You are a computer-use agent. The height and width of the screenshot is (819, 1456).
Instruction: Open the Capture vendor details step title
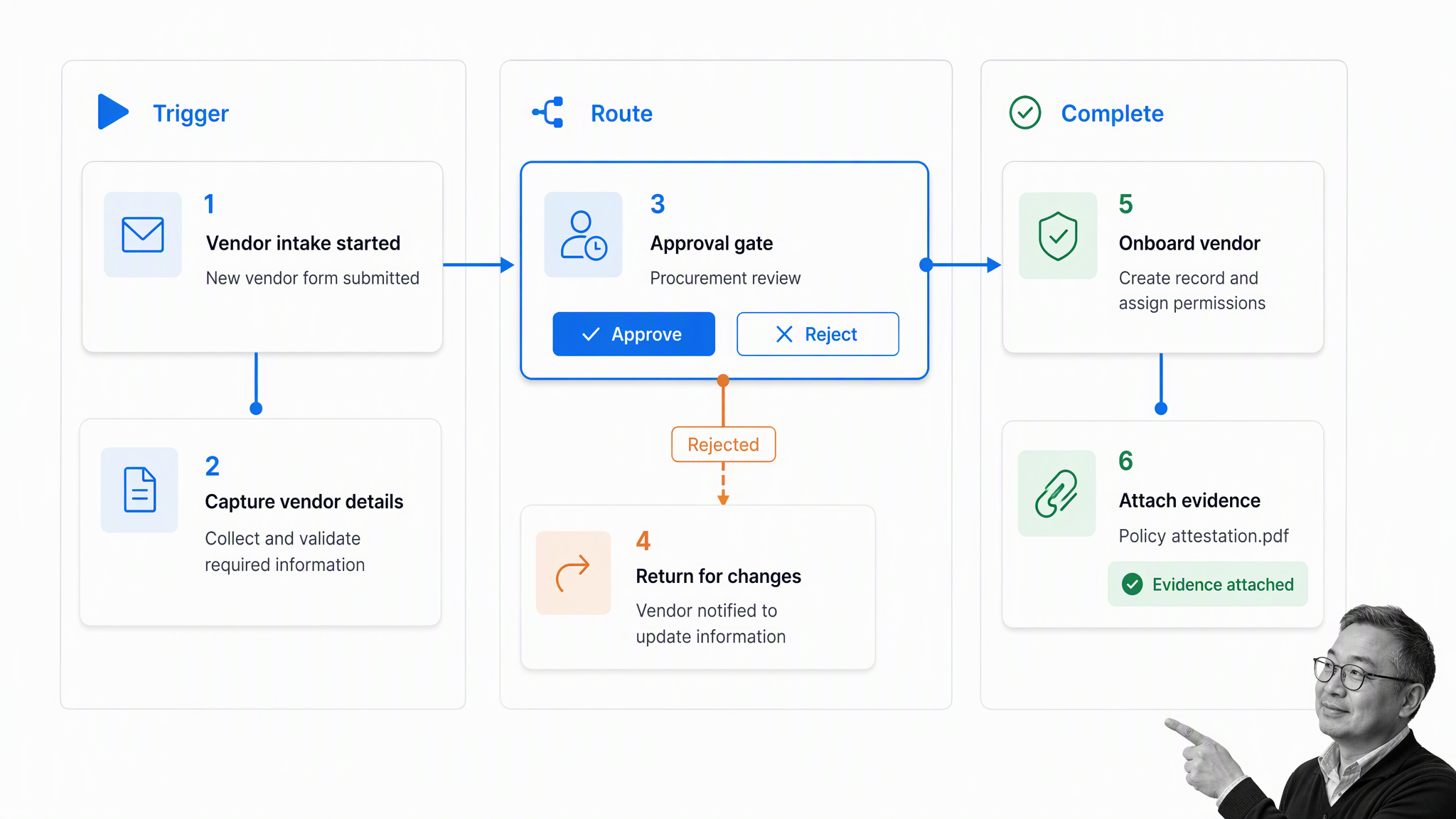[x=304, y=502]
